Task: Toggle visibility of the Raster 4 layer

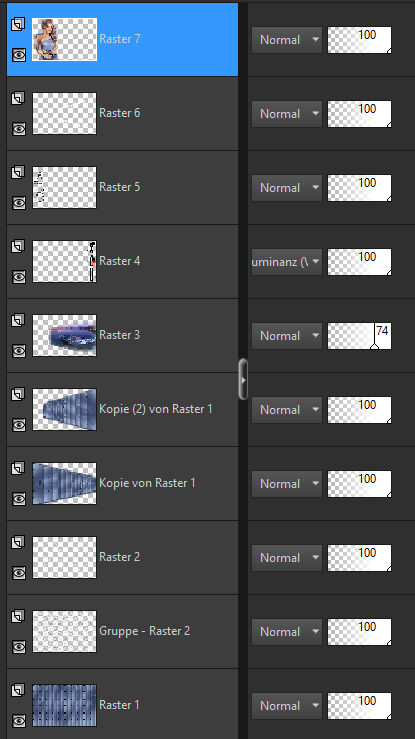Action: (19, 277)
